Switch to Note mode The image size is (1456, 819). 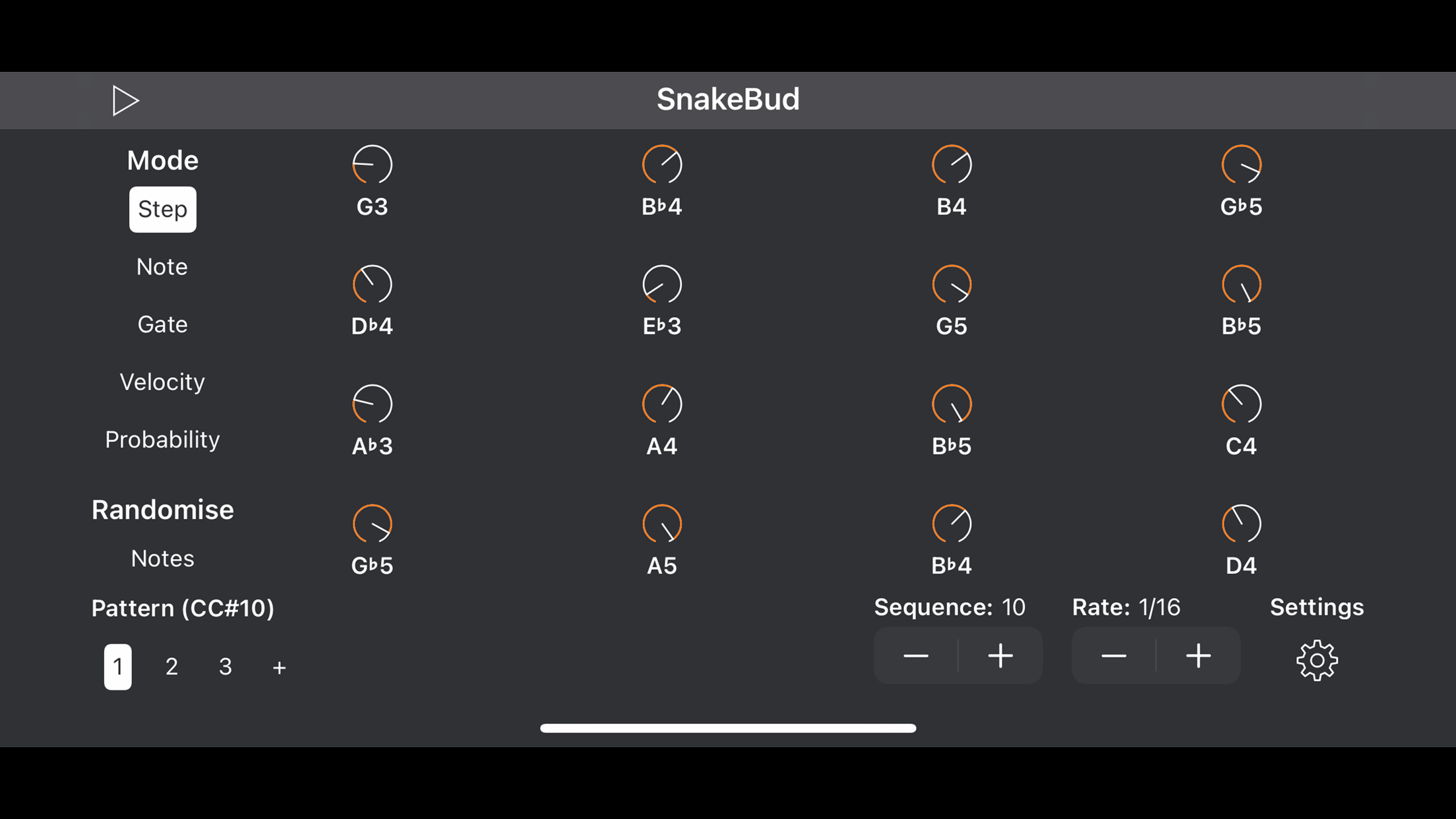(x=162, y=267)
